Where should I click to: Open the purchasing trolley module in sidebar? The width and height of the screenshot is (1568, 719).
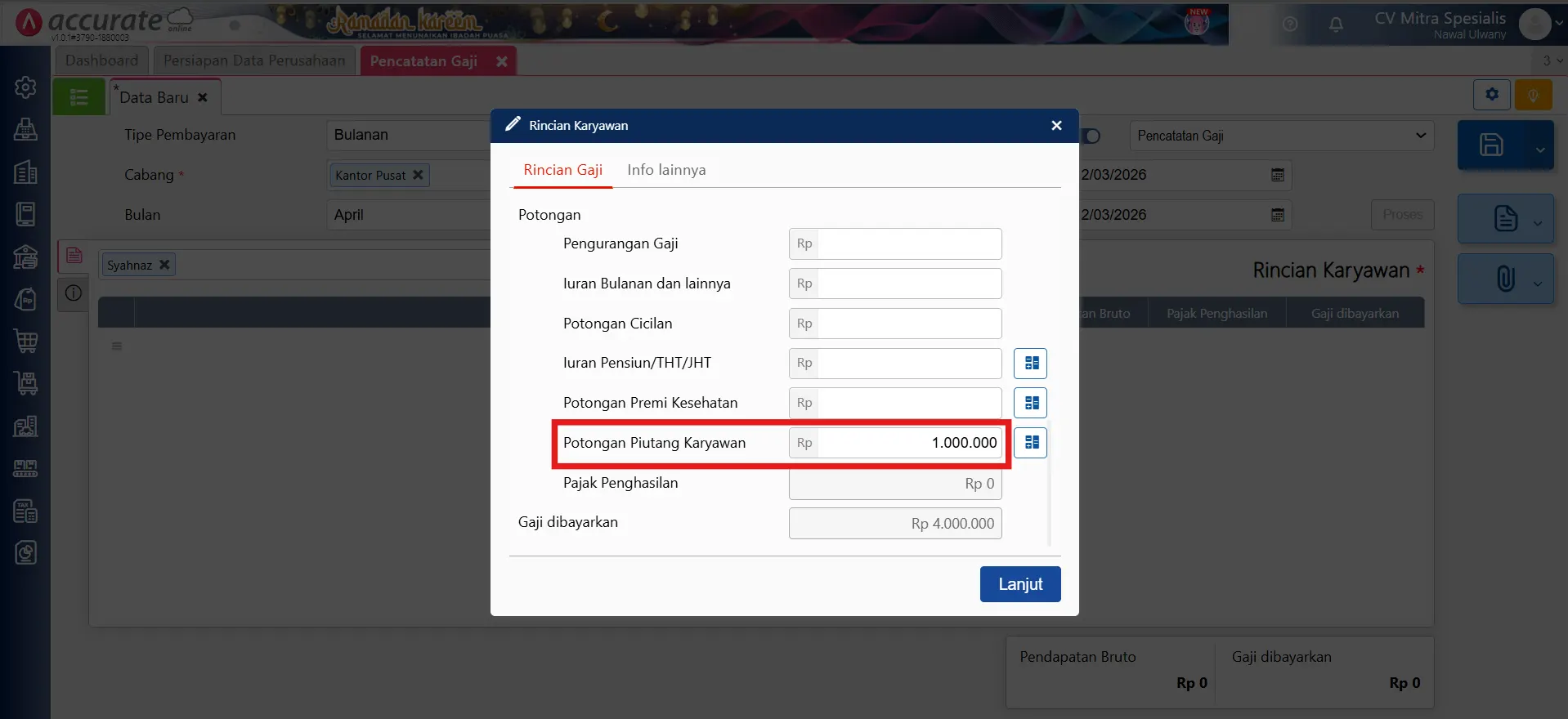point(25,383)
